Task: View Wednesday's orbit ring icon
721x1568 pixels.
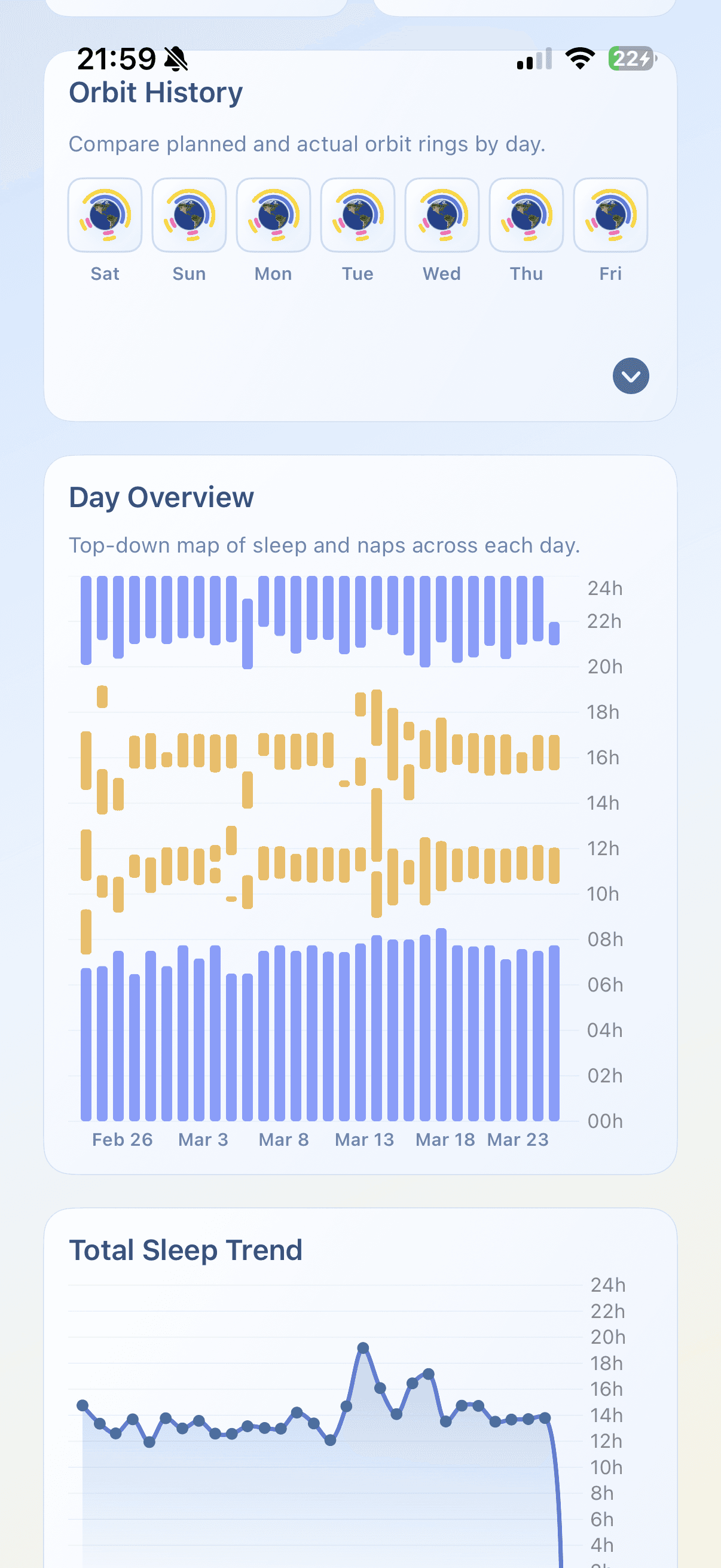Action: point(442,215)
